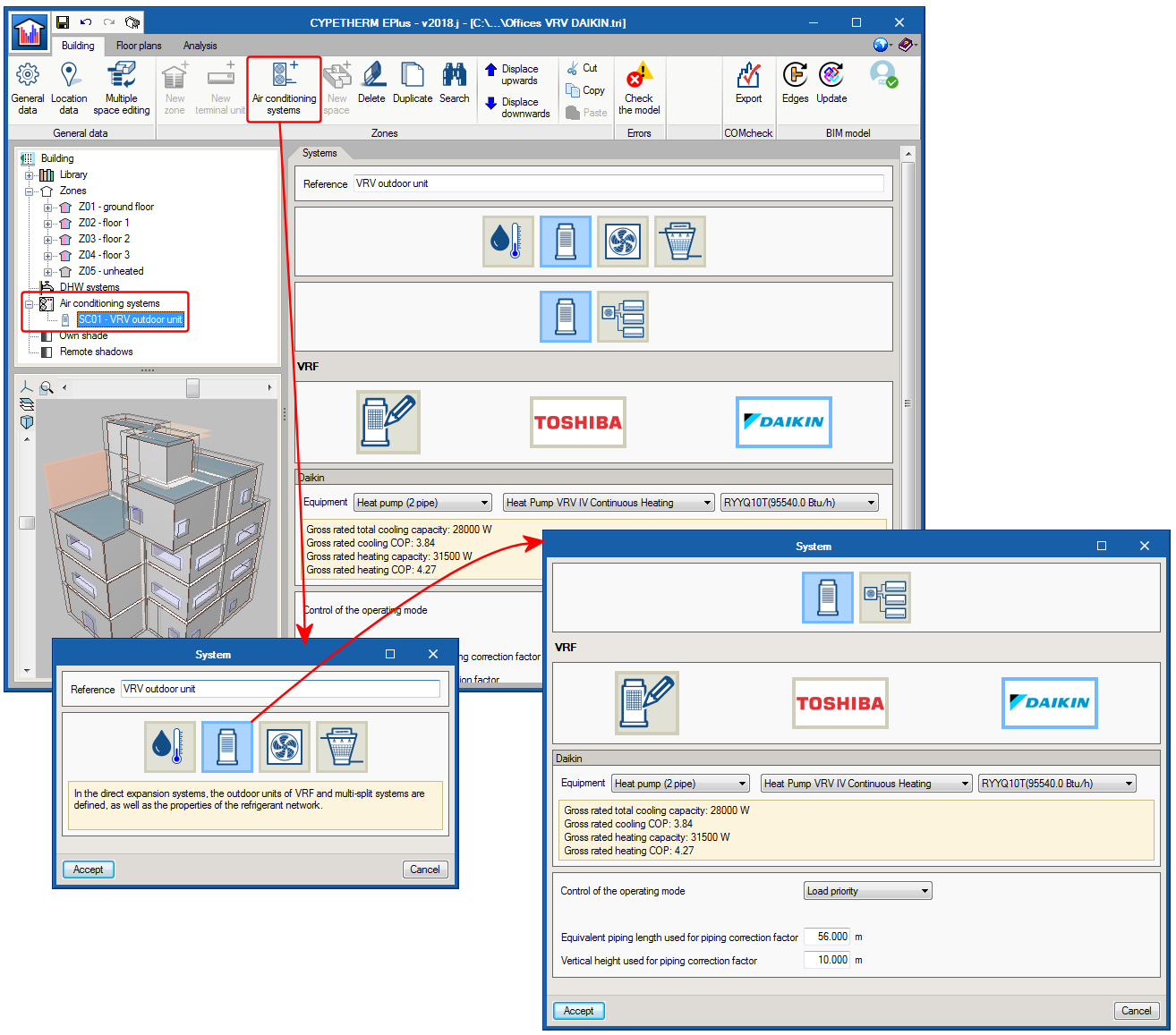Select Daikin manufacturer in System dialog

pyautogui.click(x=1049, y=703)
